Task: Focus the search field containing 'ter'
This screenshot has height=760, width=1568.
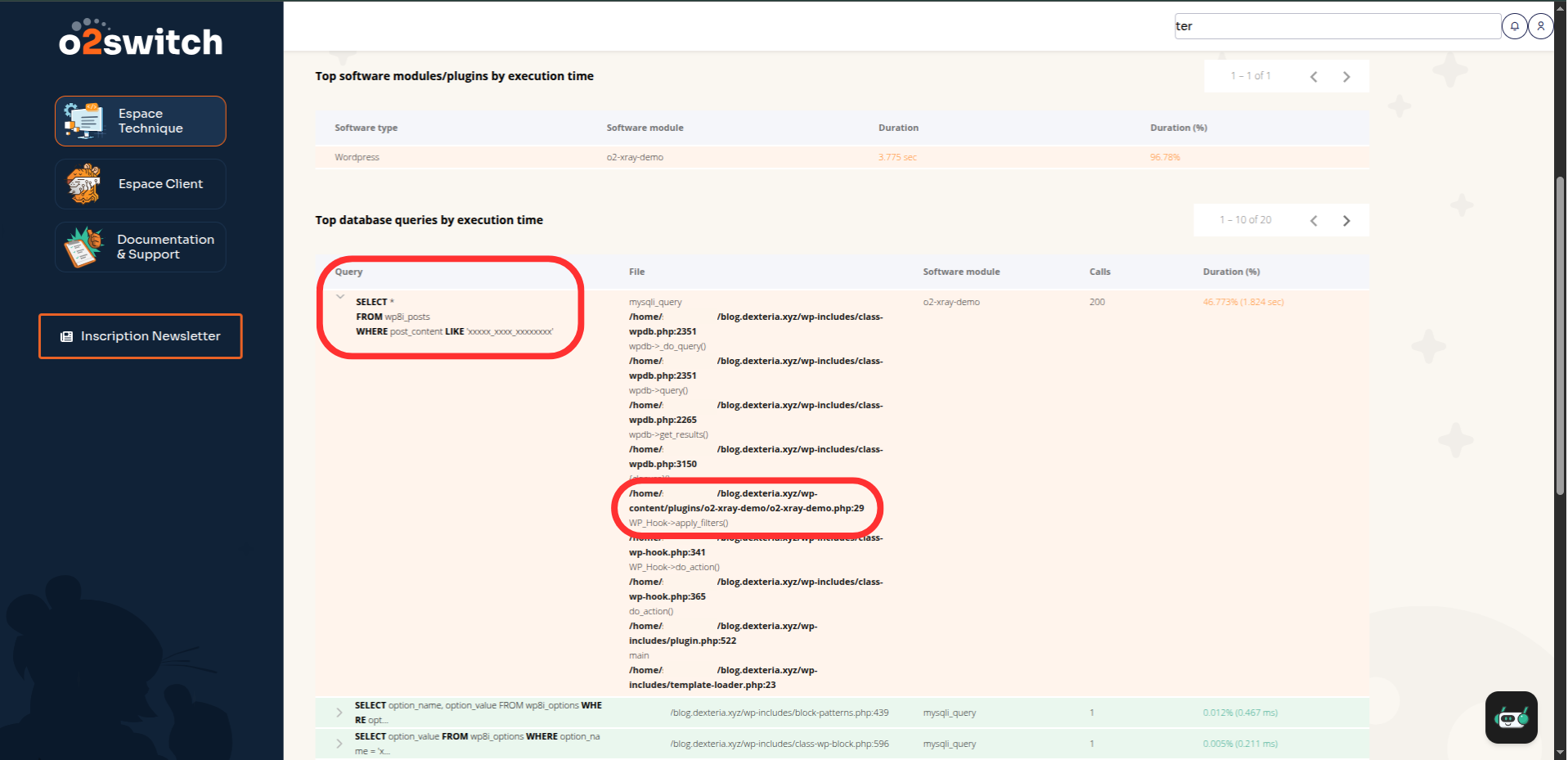Action: (x=1337, y=26)
